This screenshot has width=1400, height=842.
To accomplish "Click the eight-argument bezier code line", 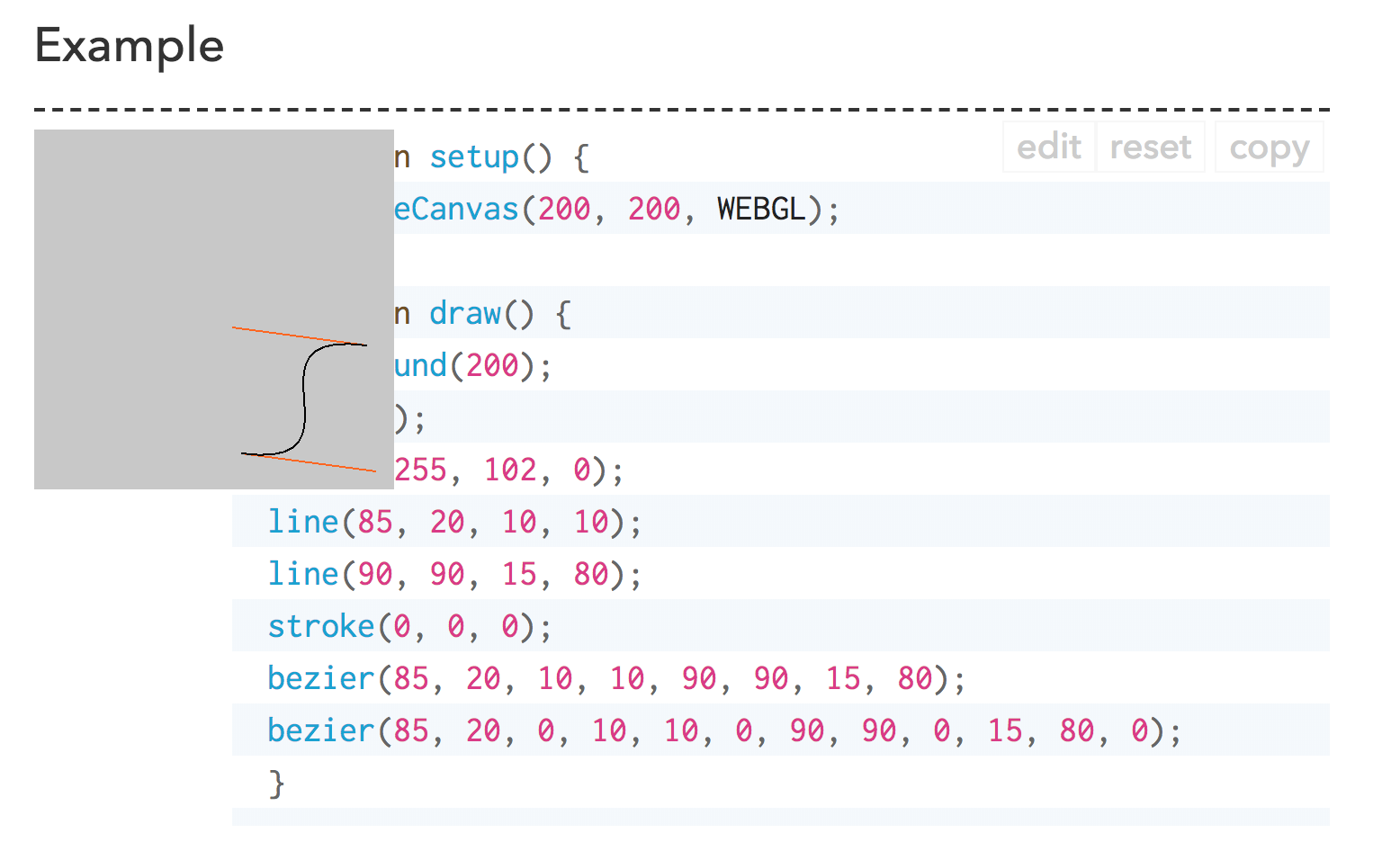I will [x=617, y=679].
